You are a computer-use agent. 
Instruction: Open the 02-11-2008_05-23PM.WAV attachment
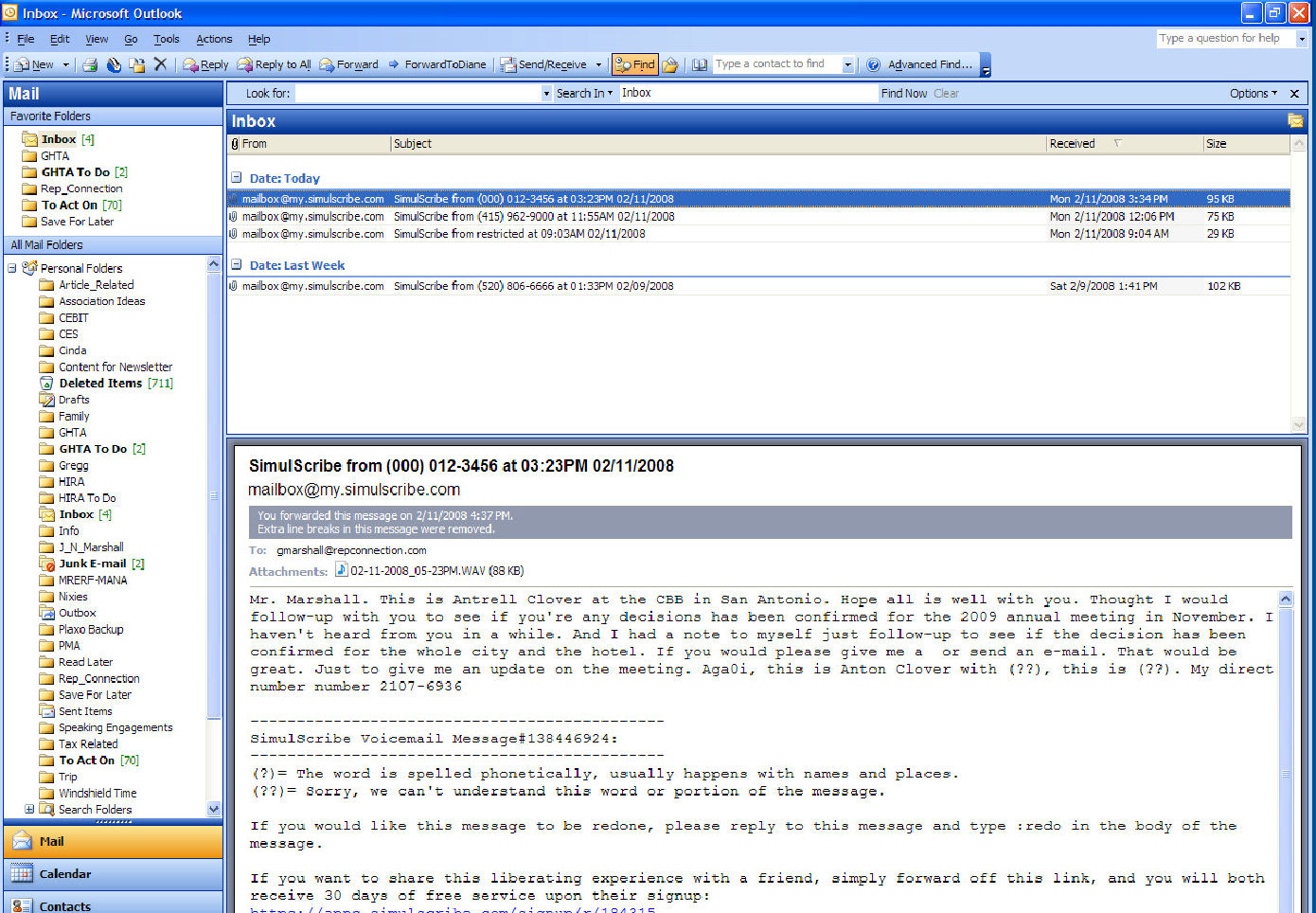point(431,571)
